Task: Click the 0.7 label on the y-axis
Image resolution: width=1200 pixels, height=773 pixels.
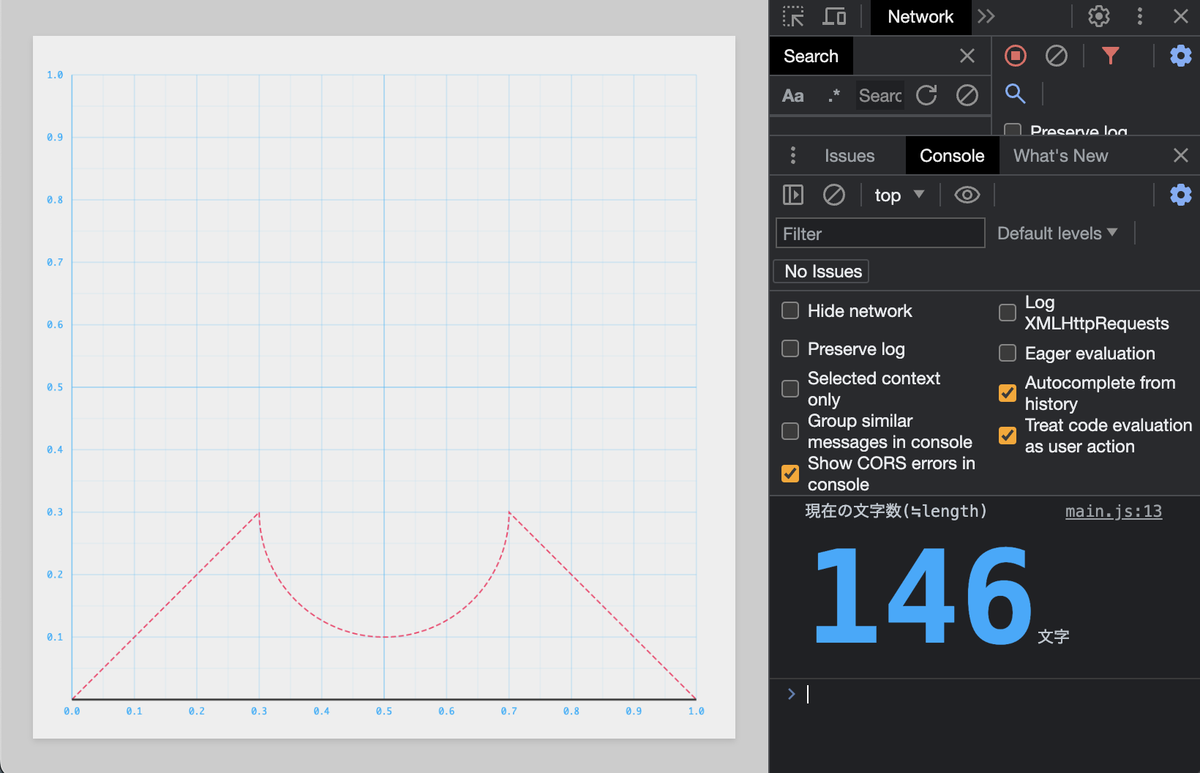Action: click(55, 262)
